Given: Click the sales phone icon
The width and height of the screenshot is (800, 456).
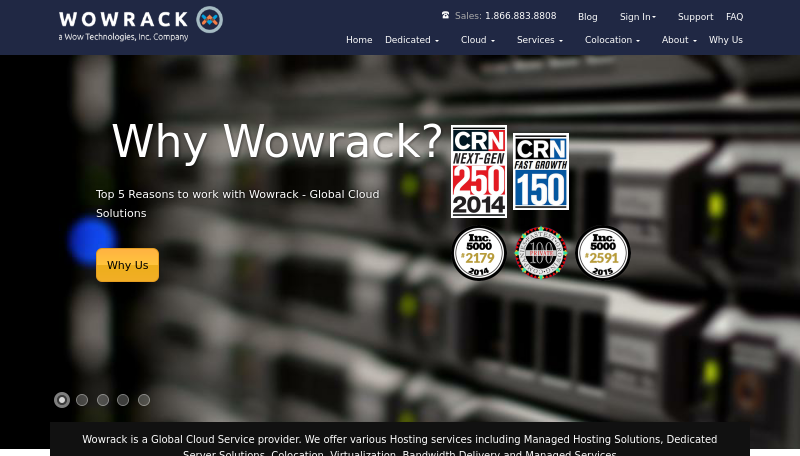Looking at the screenshot, I should pyautogui.click(x=445, y=15).
